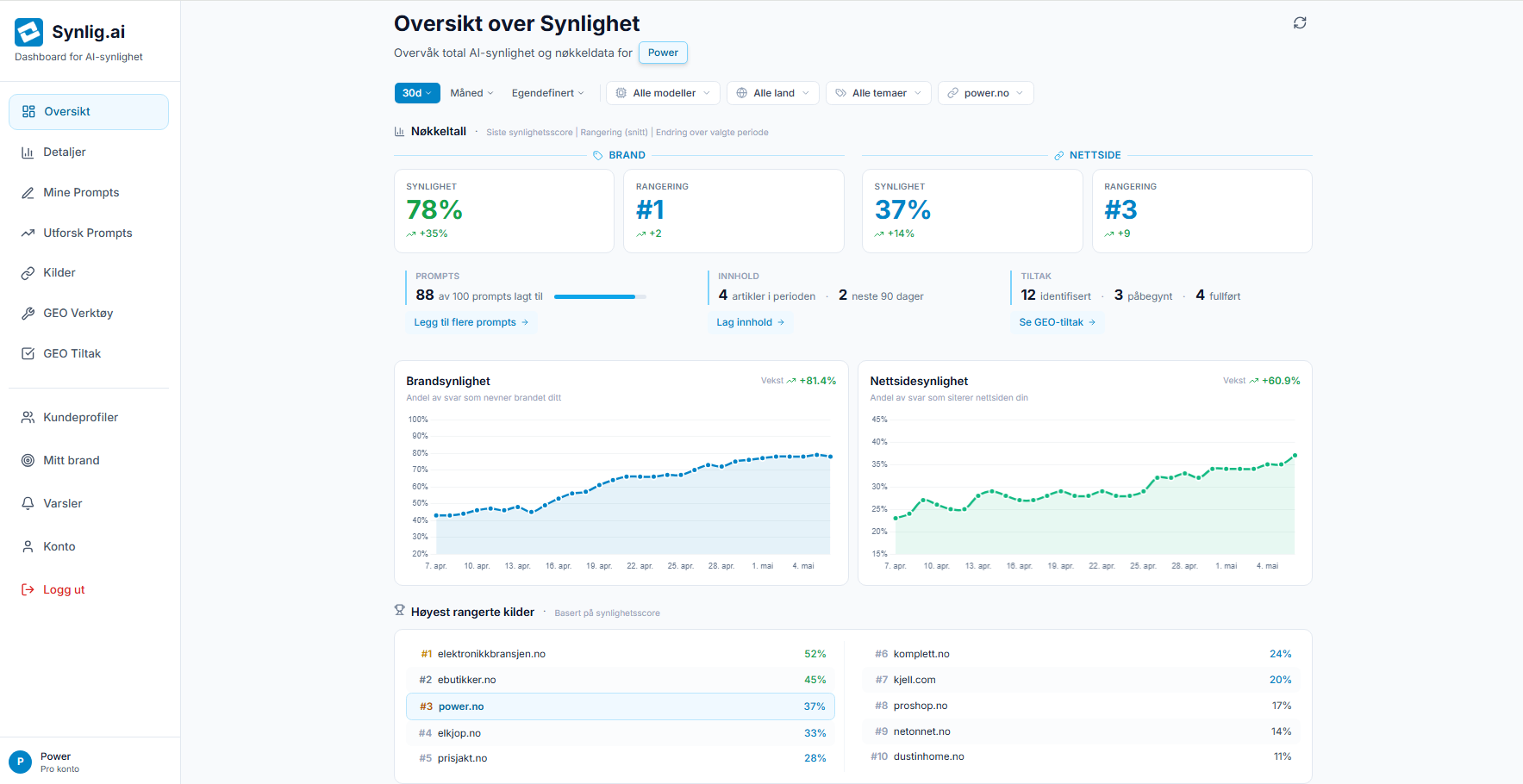Select the prisjakt.no source row
The width and height of the screenshot is (1523, 784).
pyautogui.click(x=621, y=758)
